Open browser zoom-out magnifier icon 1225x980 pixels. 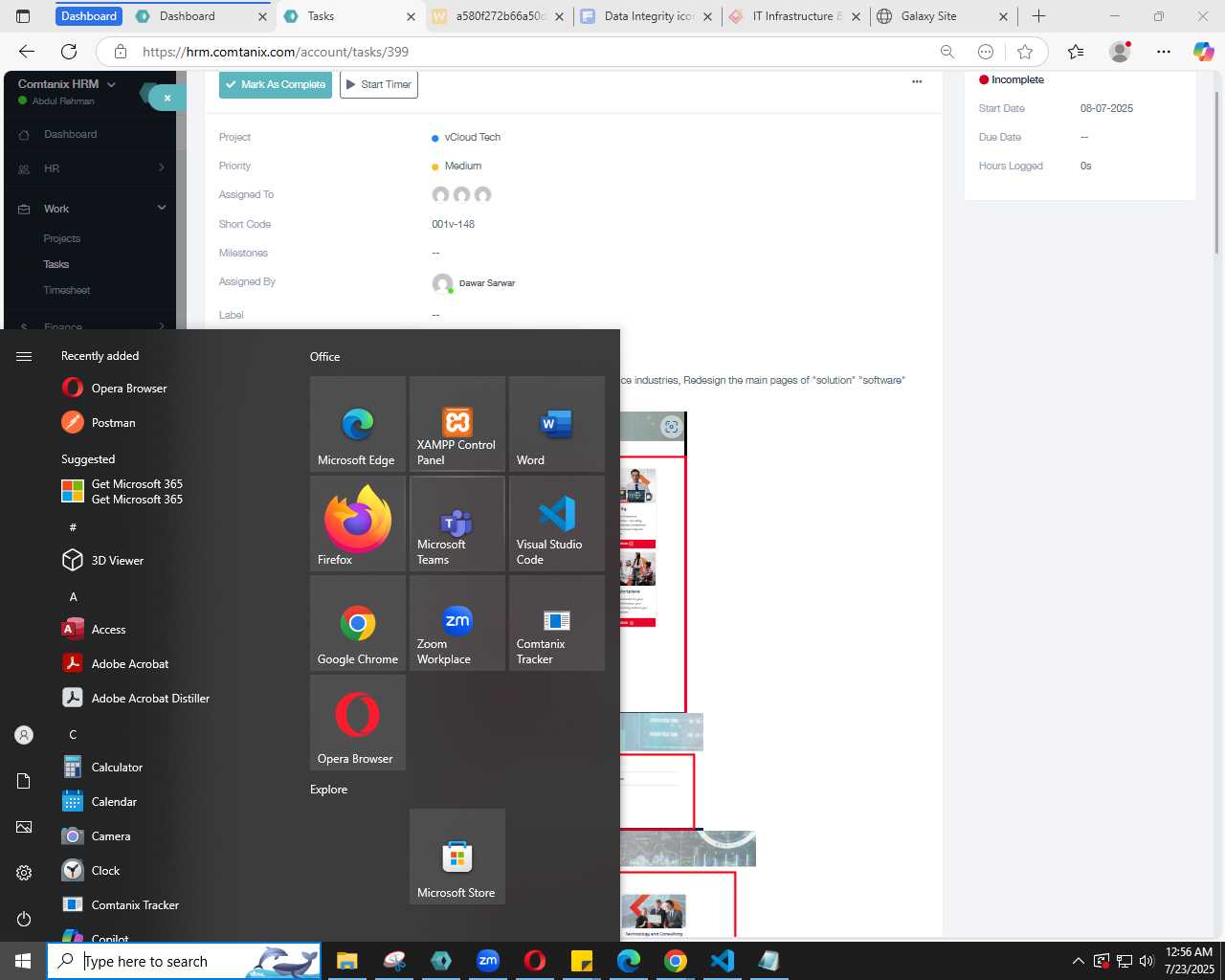coord(947,52)
